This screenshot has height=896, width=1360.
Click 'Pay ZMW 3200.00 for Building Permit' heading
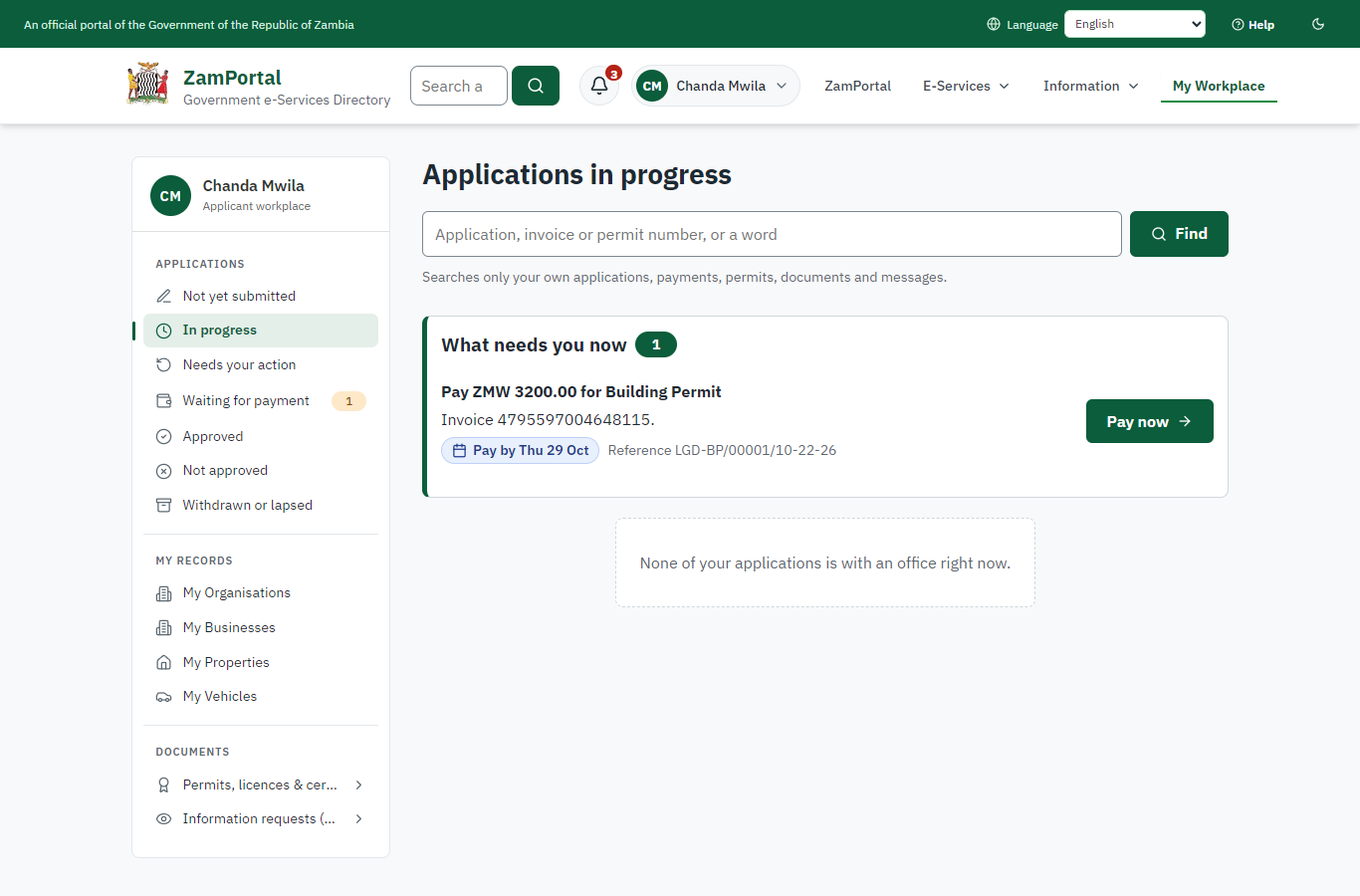[x=581, y=392]
